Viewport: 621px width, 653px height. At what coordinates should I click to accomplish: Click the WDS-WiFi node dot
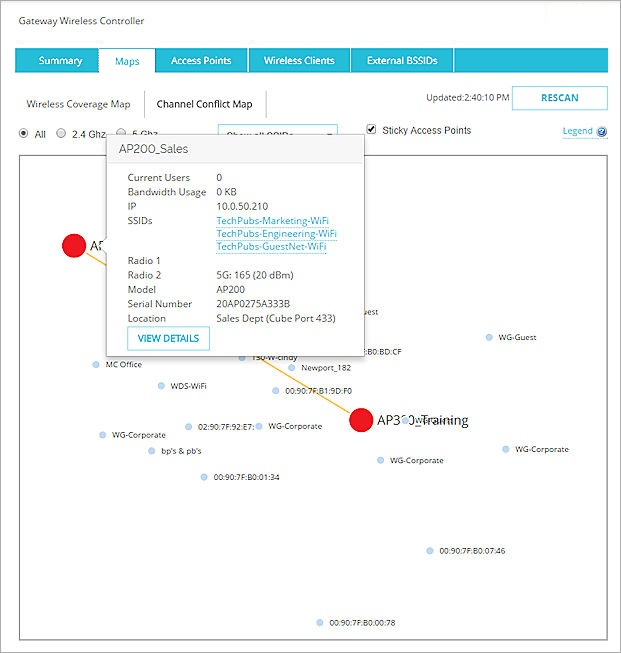point(161,385)
